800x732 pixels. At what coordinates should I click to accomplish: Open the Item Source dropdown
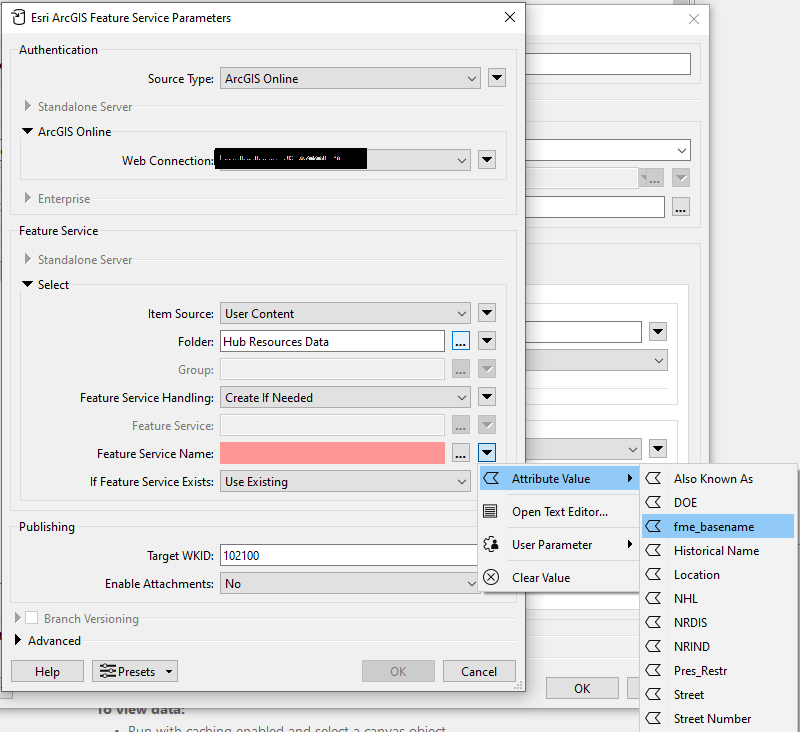pos(345,313)
